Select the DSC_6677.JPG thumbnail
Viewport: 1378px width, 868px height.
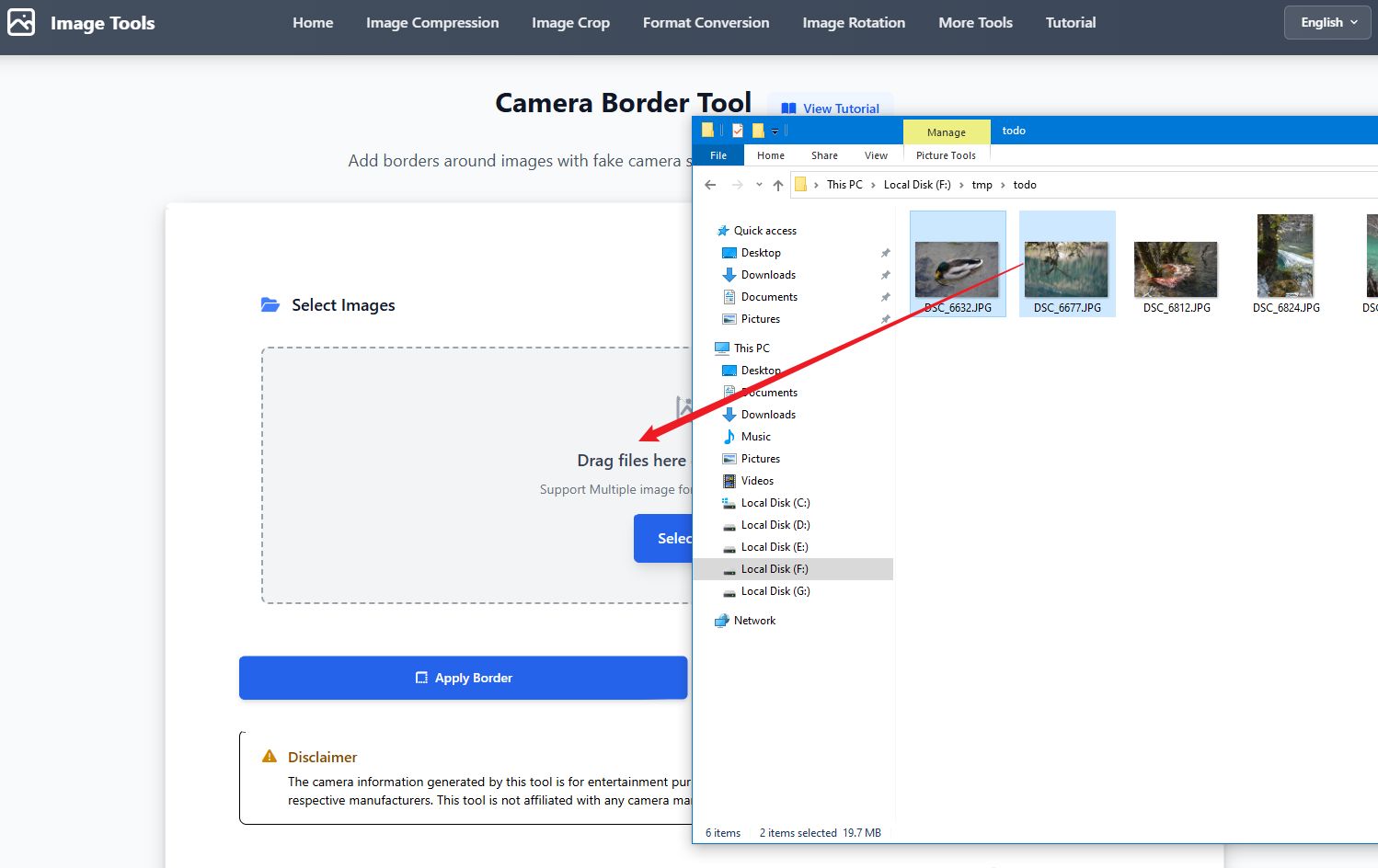pos(1067,264)
